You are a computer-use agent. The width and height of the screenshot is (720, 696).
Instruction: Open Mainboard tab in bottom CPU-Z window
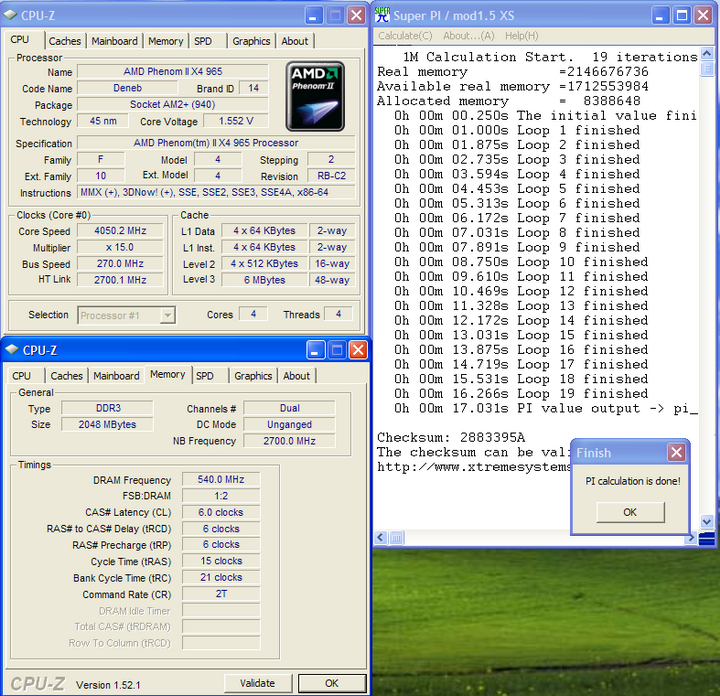[116, 376]
